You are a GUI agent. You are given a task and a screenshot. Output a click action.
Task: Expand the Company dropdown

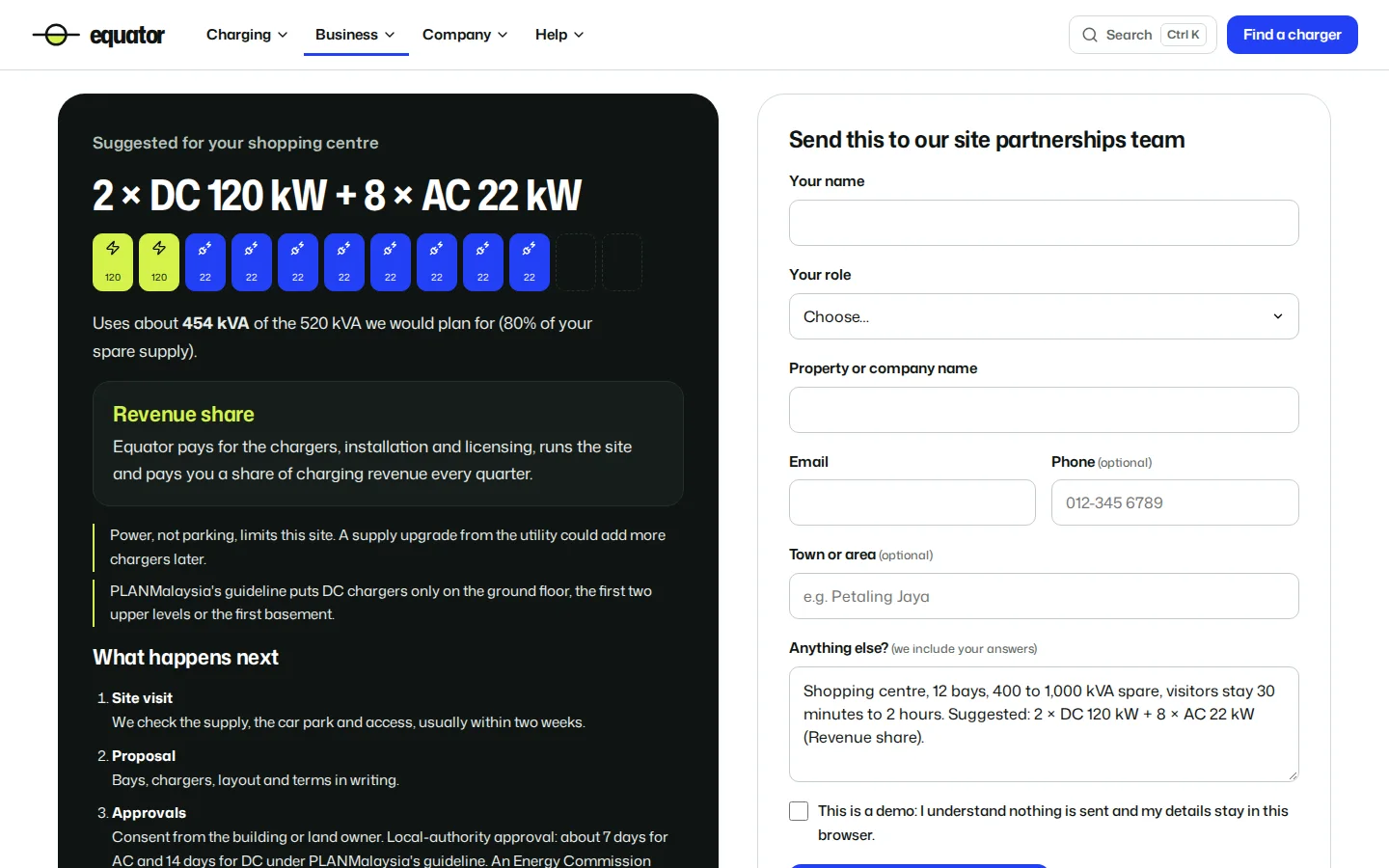465,35
